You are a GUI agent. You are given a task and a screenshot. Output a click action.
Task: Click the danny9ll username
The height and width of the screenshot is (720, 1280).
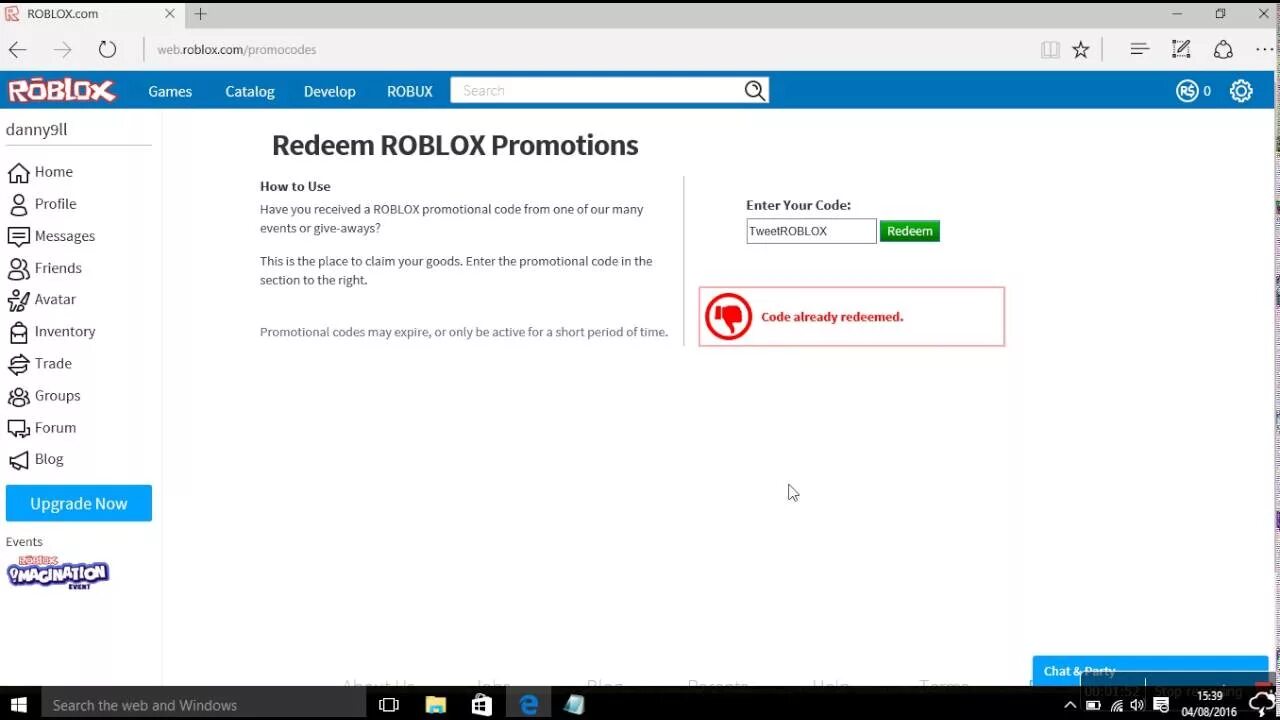pos(37,129)
